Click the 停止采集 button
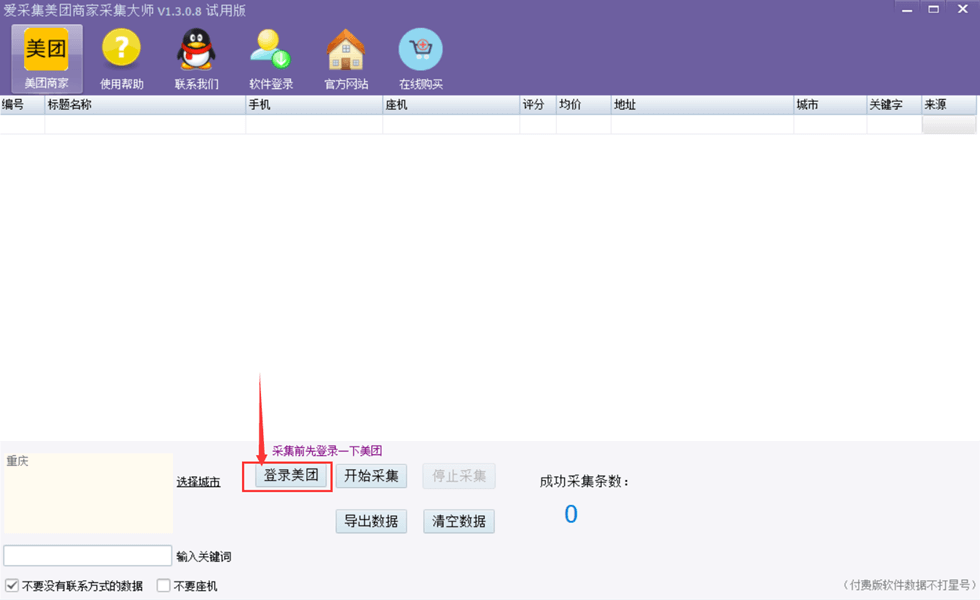Viewport: 980px width, 600px height. click(x=459, y=476)
